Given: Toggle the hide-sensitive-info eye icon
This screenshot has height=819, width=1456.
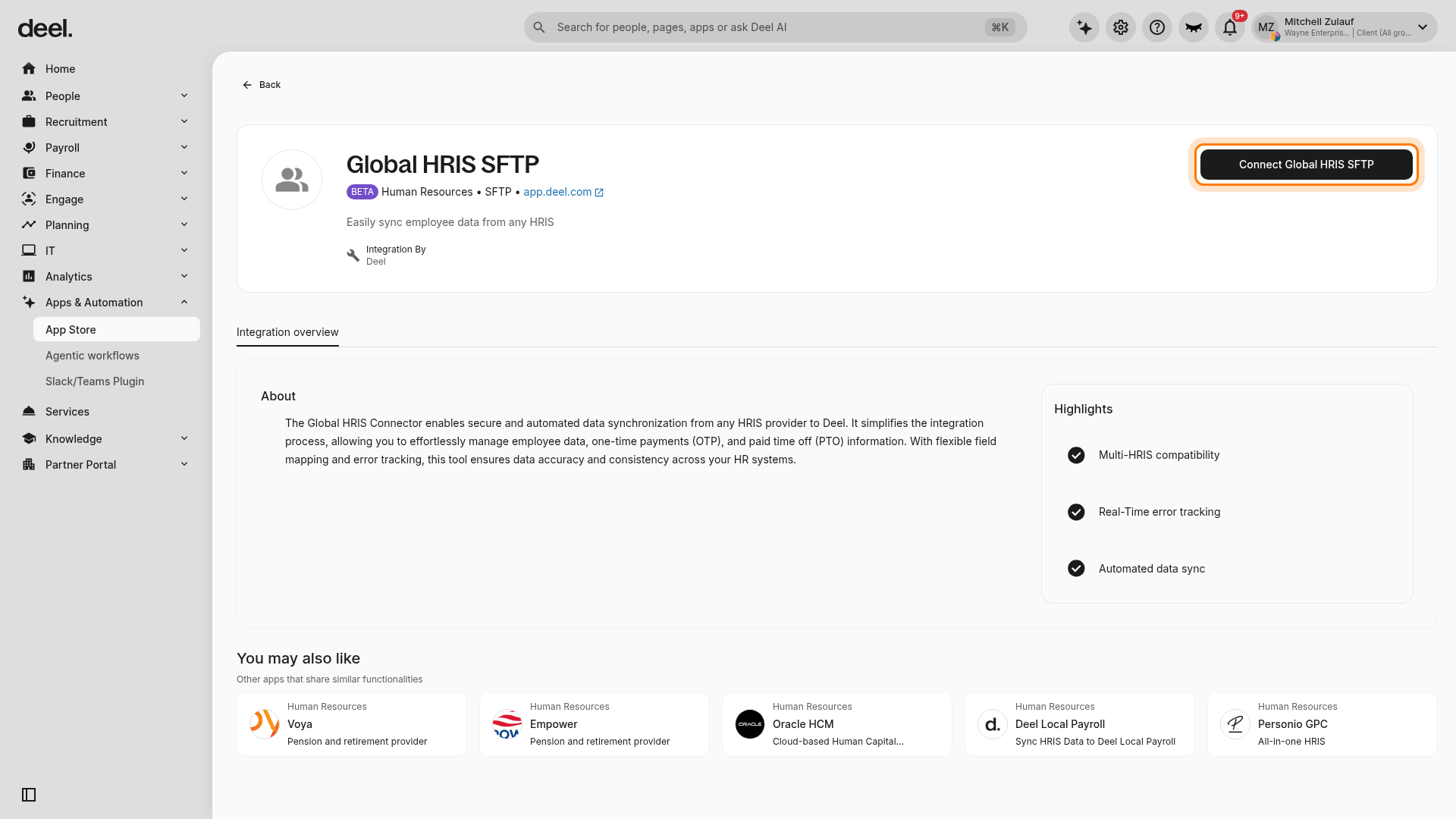Looking at the screenshot, I should coord(1194,27).
